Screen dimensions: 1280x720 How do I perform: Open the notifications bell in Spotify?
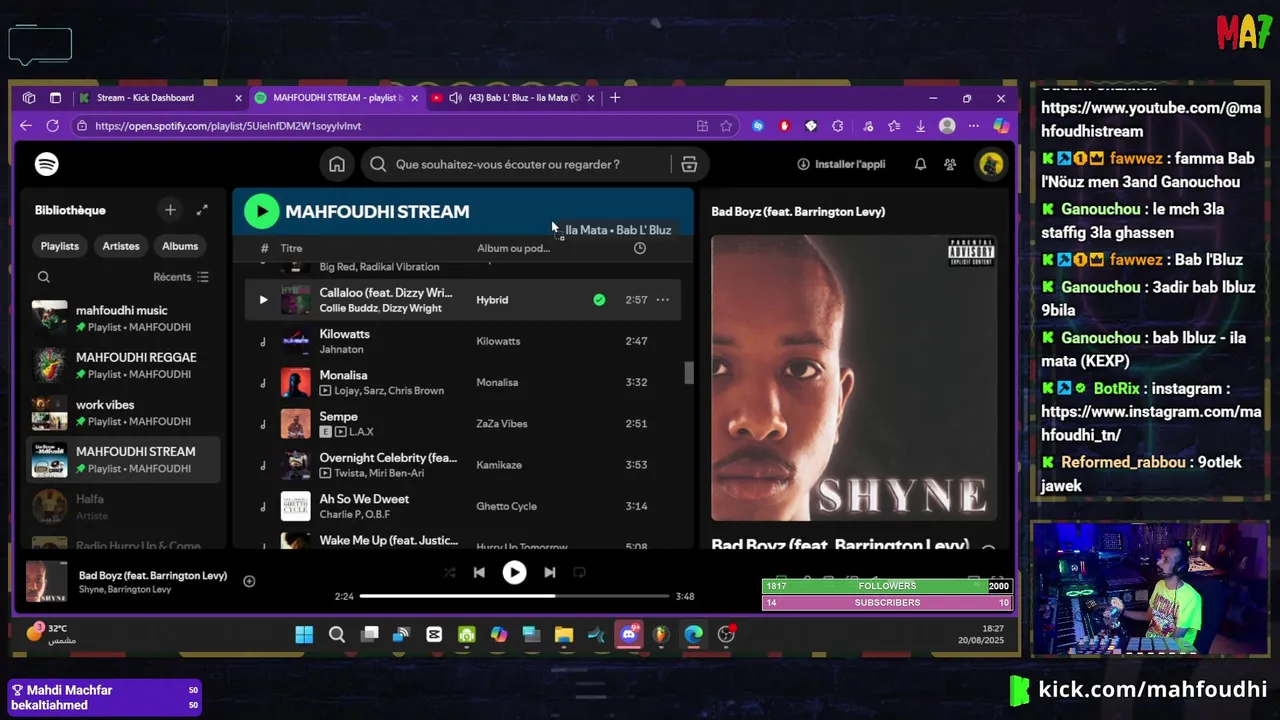coord(920,164)
